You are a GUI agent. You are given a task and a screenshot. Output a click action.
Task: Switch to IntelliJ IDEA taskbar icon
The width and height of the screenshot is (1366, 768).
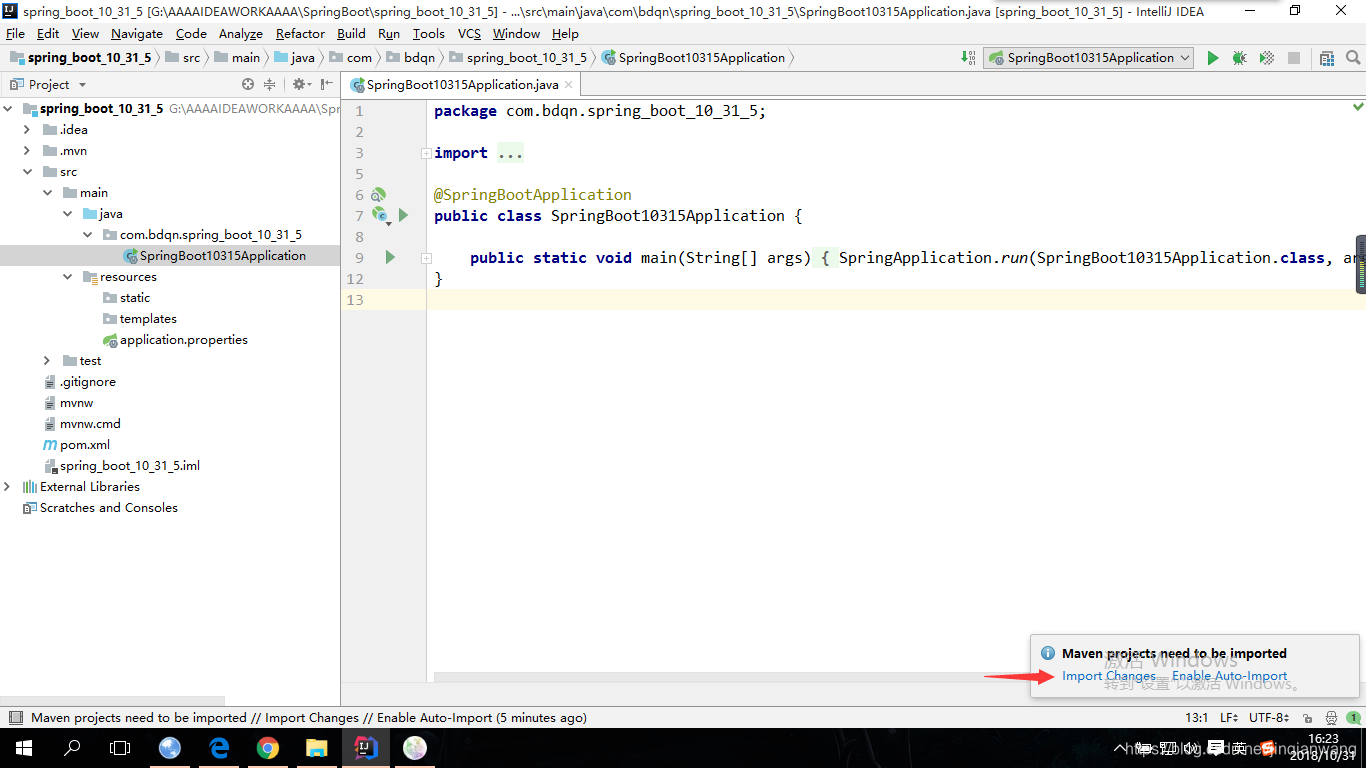coord(365,747)
